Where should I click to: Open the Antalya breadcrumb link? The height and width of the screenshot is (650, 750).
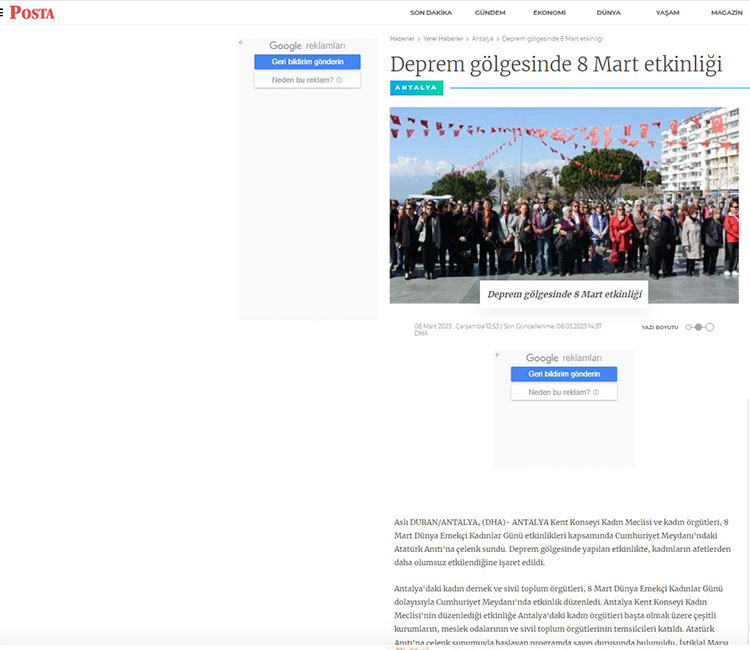click(482, 39)
